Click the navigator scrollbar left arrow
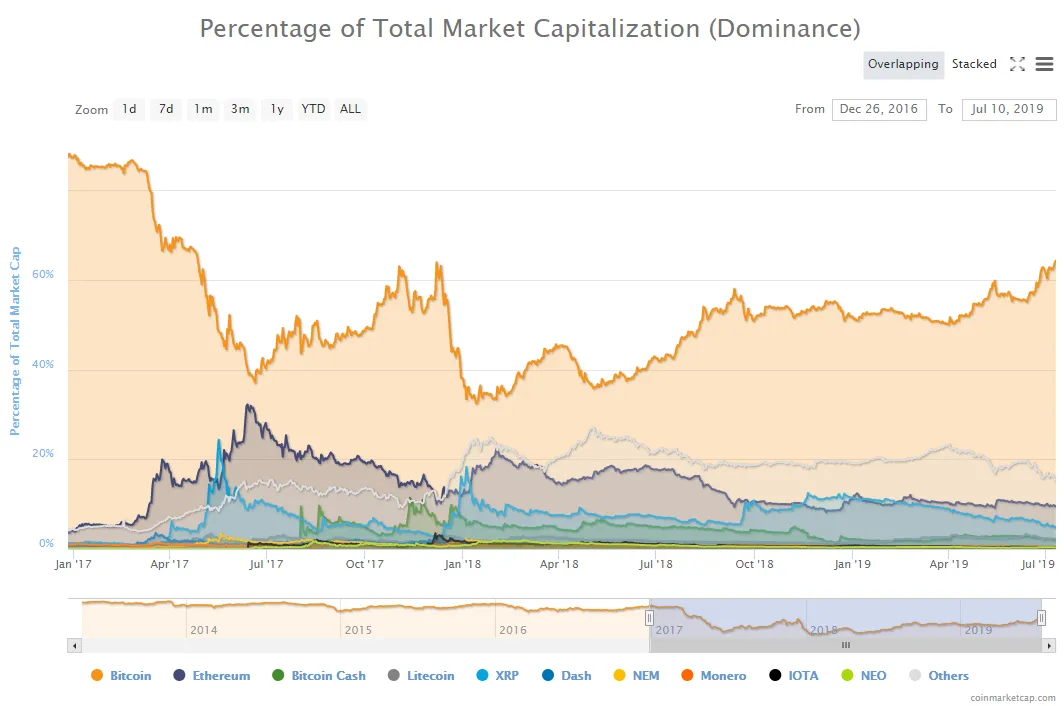This screenshot has height=706, width=1064. pyautogui.click(x=75, y=646)
